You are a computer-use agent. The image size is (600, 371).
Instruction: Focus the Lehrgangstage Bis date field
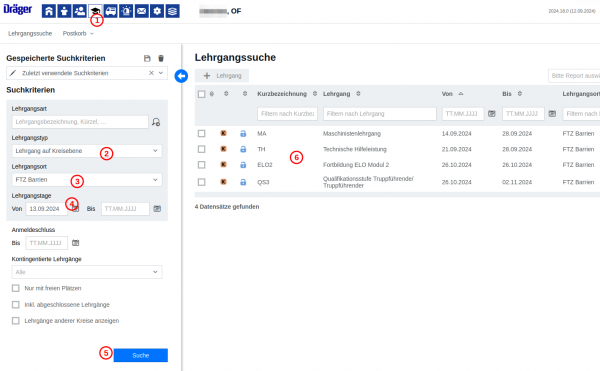pyautogui.click(x=125, y=209)
